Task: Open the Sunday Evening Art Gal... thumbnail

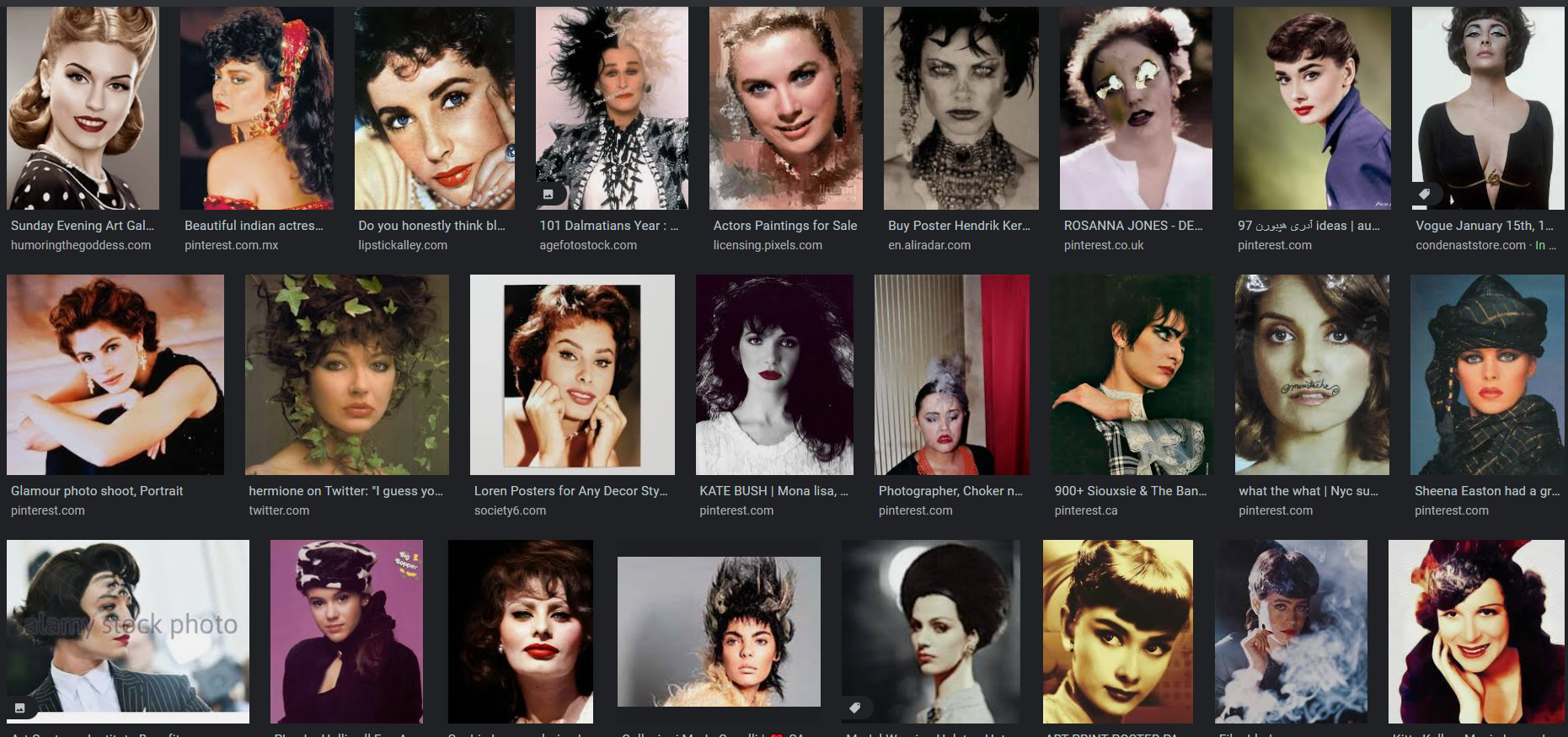Action: [83, 108]
